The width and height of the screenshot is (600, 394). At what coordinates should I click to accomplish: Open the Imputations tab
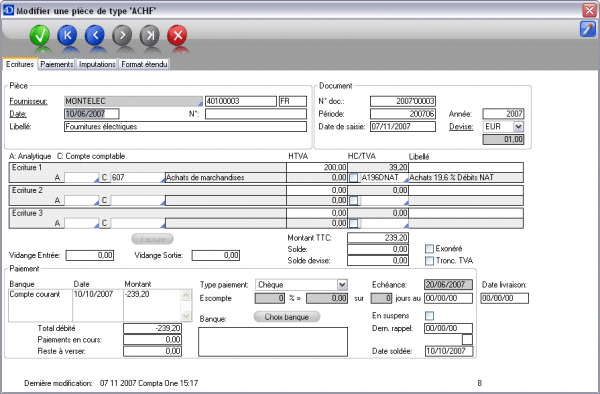coord(97,64)
